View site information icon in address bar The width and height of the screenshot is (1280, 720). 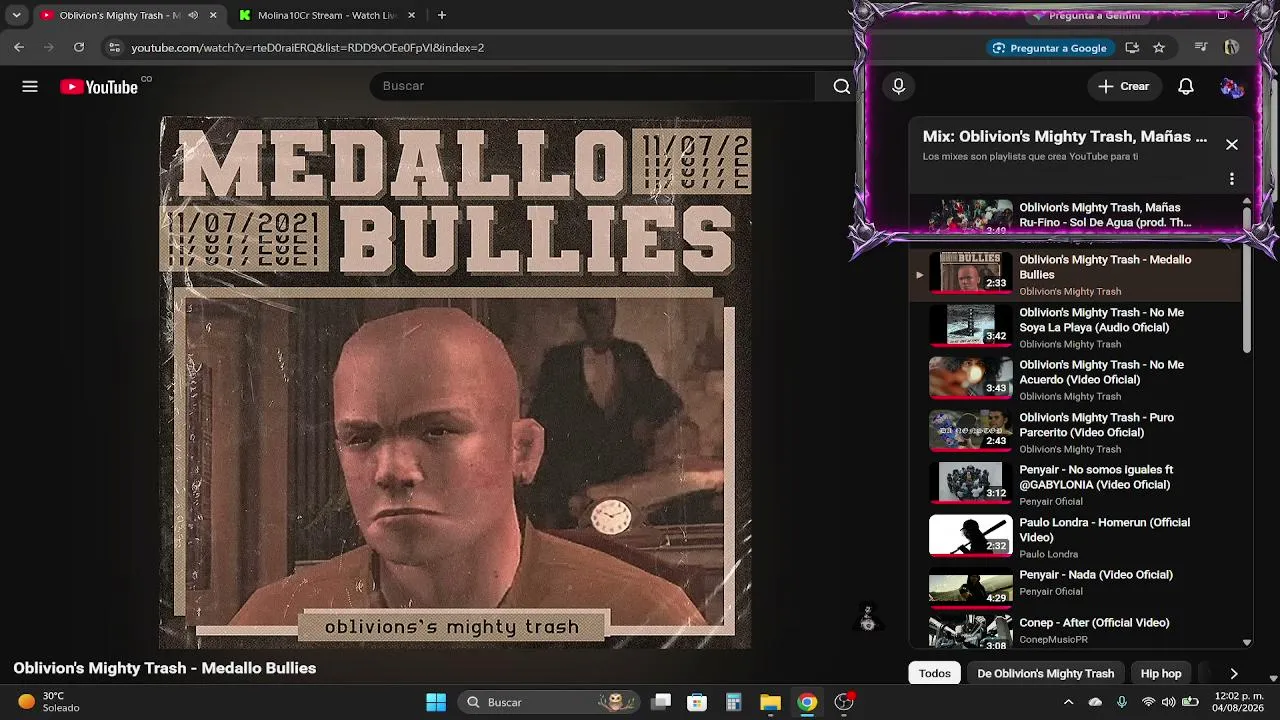(x=115, y=47)
